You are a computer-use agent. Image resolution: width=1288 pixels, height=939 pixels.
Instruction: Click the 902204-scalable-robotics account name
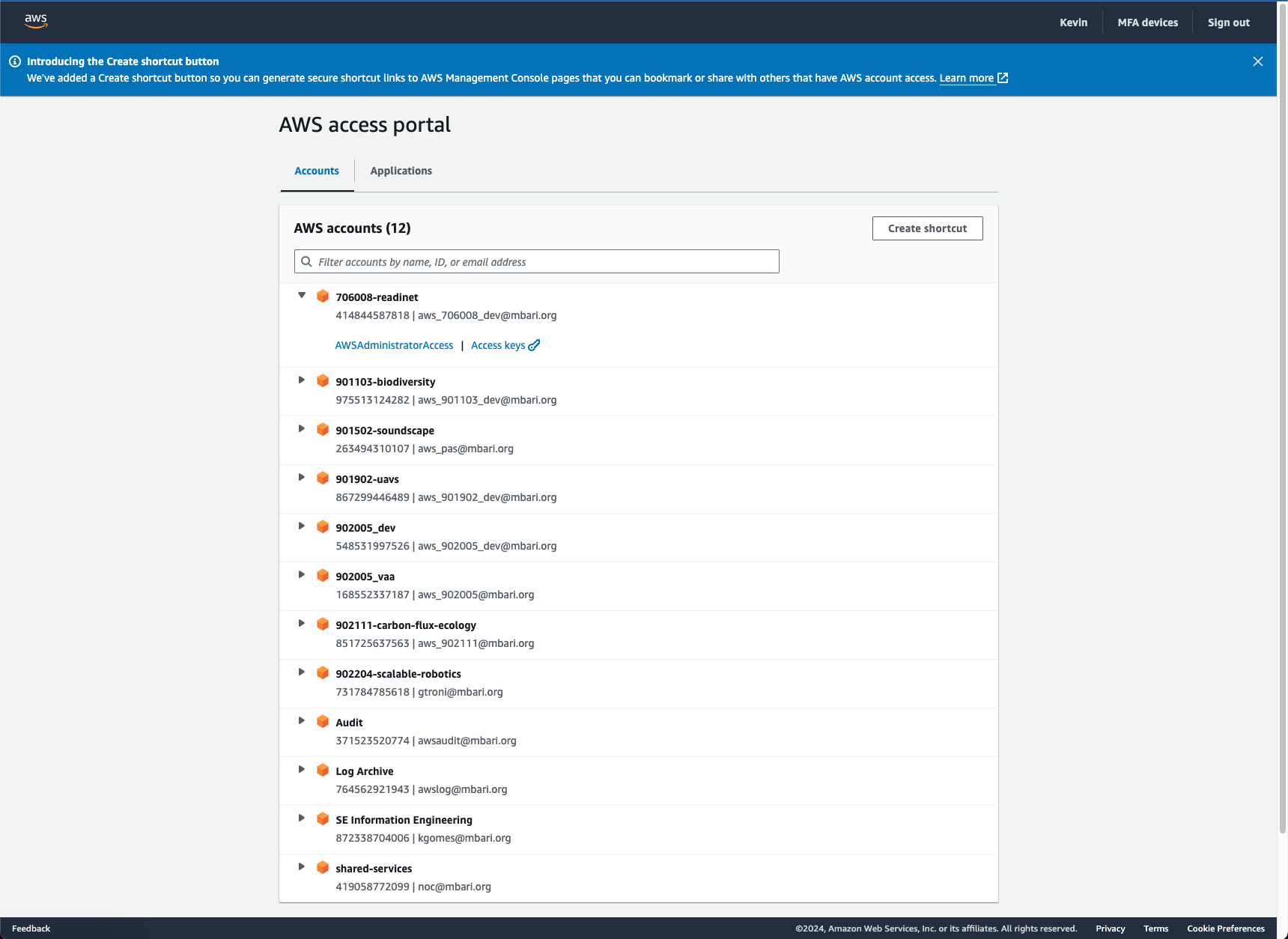tap(398, 674)
